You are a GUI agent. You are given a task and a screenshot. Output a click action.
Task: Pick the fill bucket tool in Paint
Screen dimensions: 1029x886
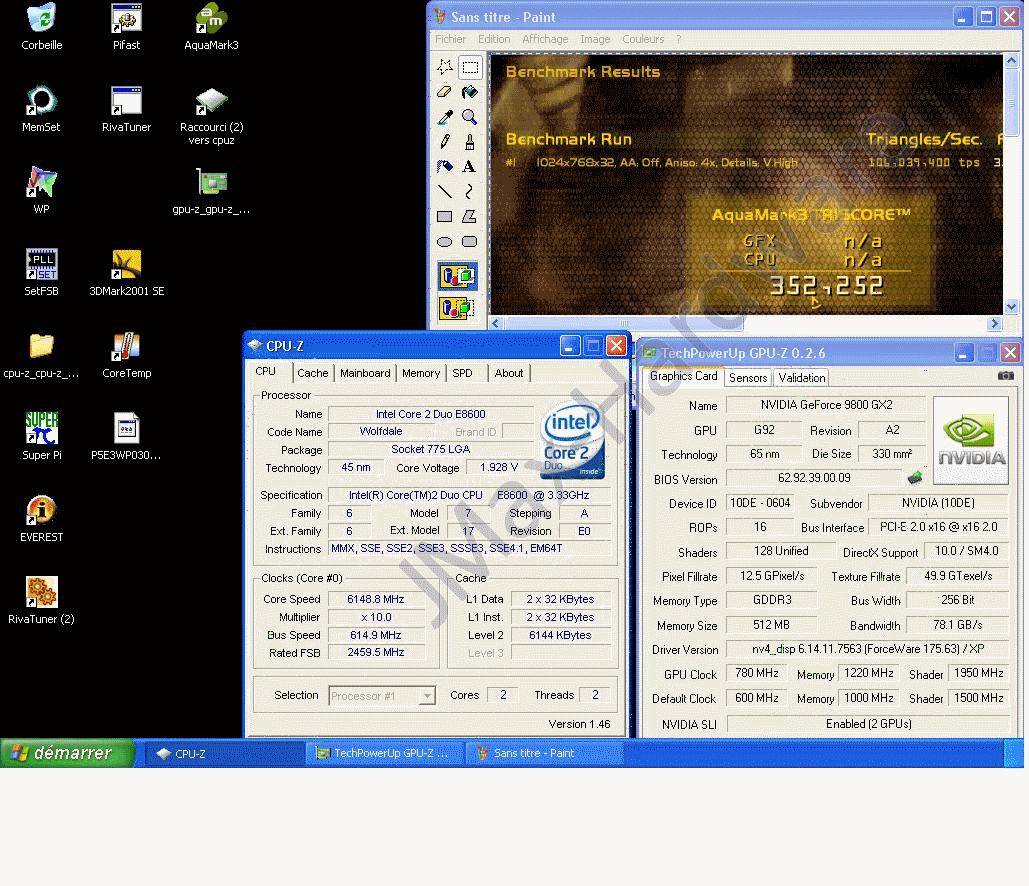470,92
